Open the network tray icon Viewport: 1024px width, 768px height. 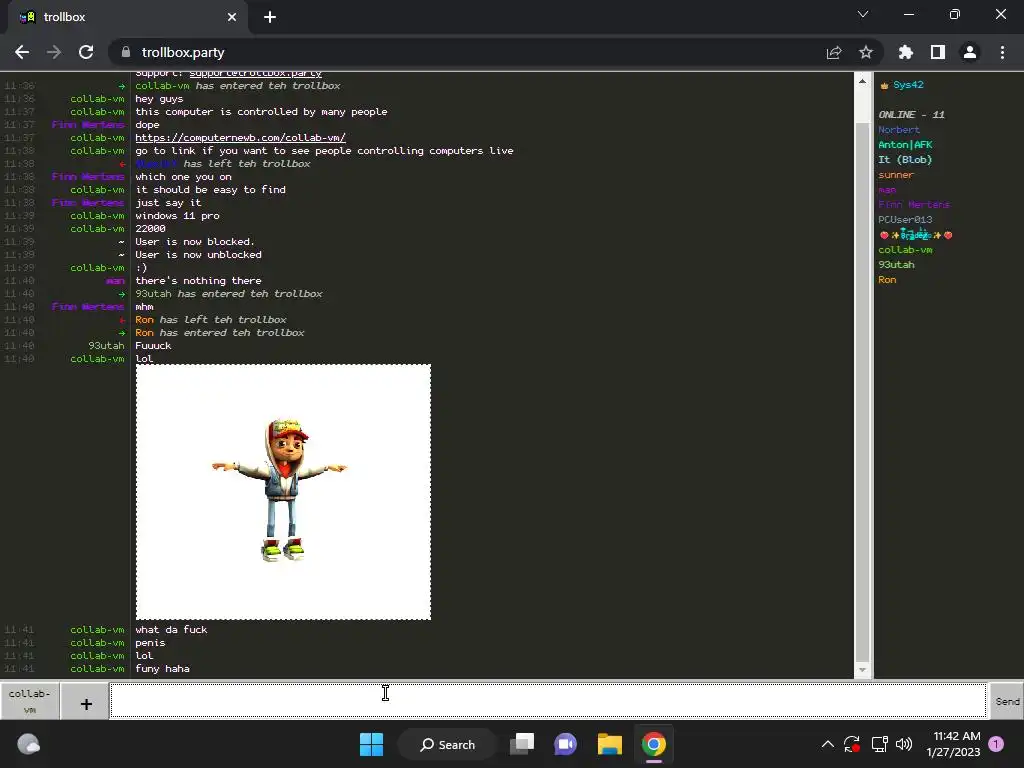(x=879, y=744)
